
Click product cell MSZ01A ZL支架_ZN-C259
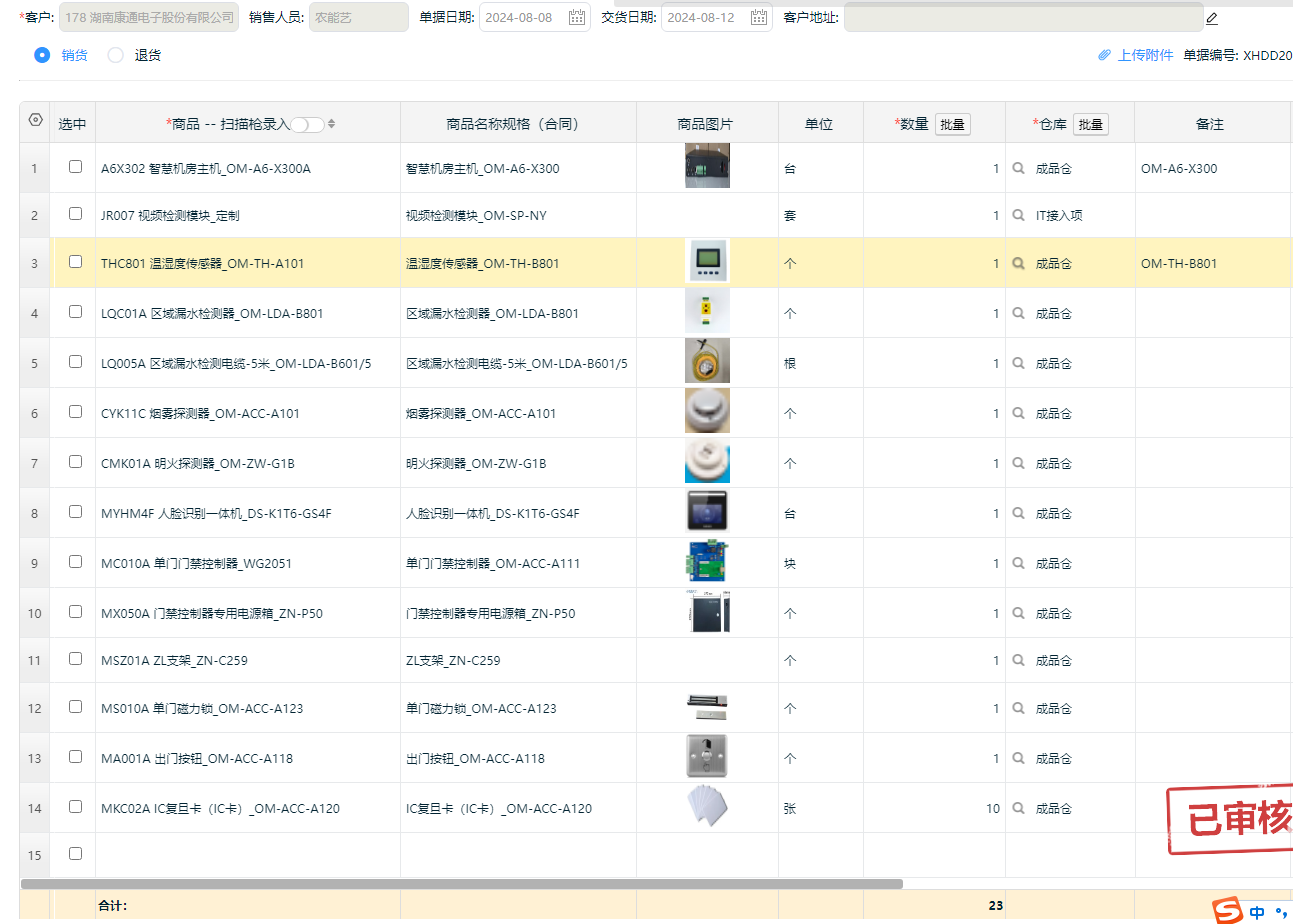(x=248, y=660)
